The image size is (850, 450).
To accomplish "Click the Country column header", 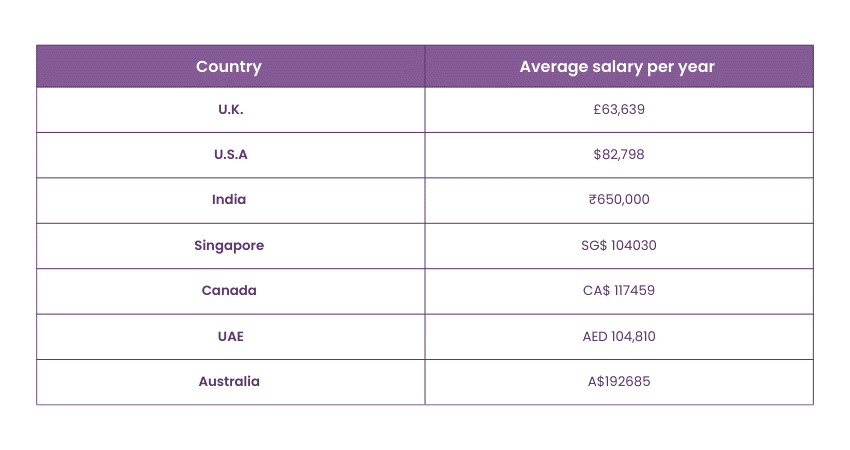I will pyautogui.click(x=229, y=67).
